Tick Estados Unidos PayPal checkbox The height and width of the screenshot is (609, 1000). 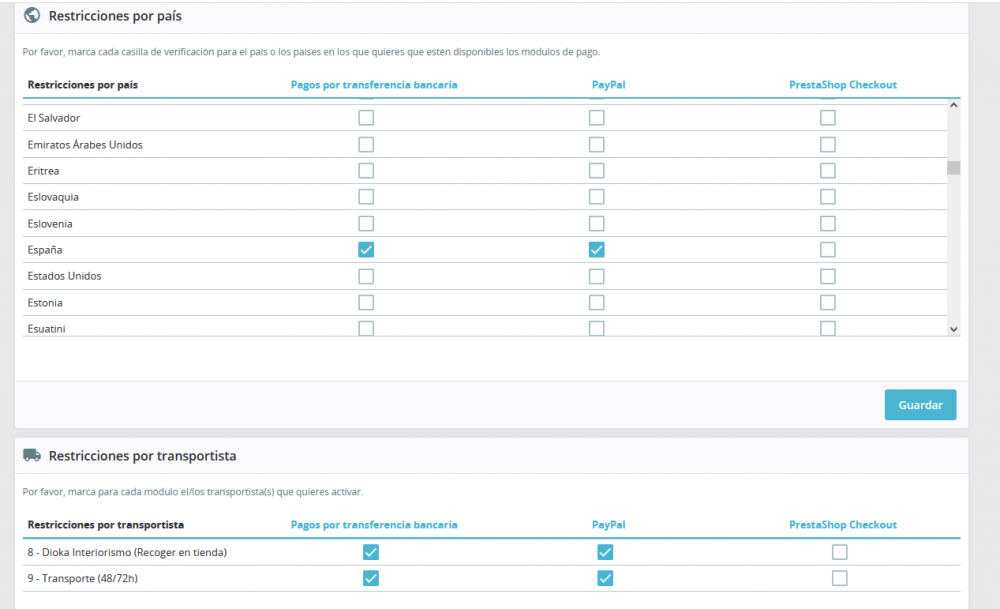[x=596, y=276]
